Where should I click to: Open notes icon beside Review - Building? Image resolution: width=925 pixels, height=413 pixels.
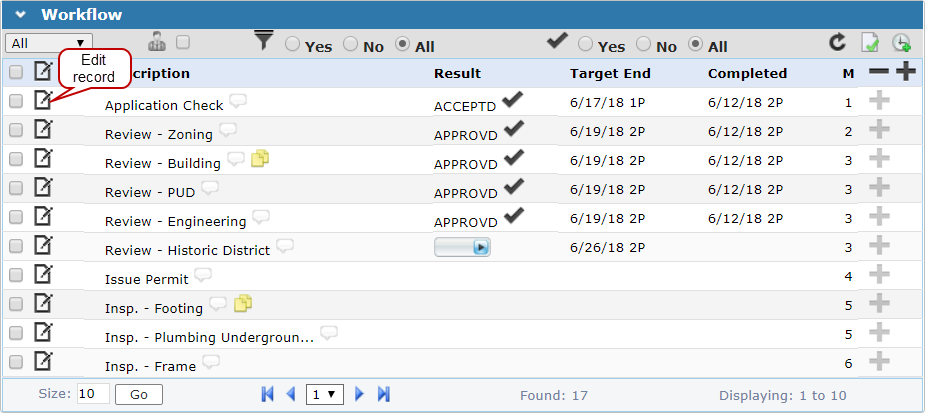click(260, 158)
